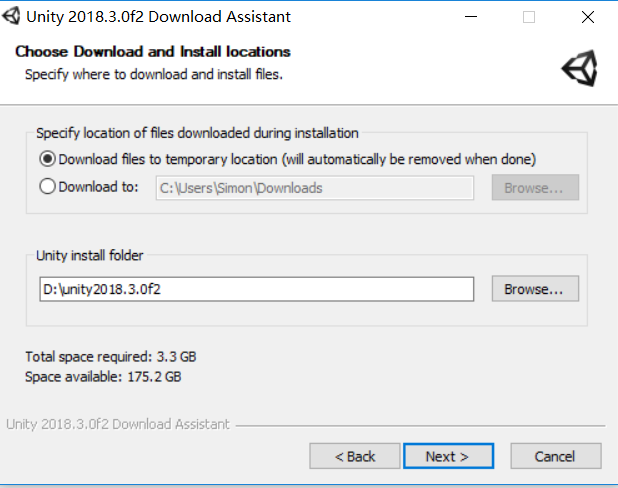Click the Unity logo in header
Screen dimensions: 618x488
[579, 68]
